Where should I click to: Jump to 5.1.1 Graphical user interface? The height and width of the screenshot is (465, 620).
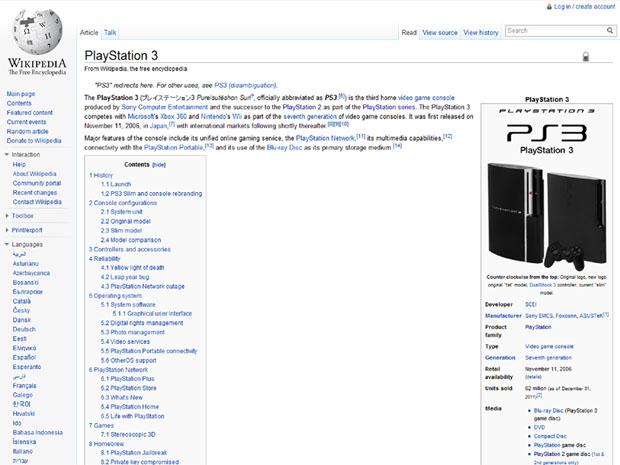tap(152, 313)
